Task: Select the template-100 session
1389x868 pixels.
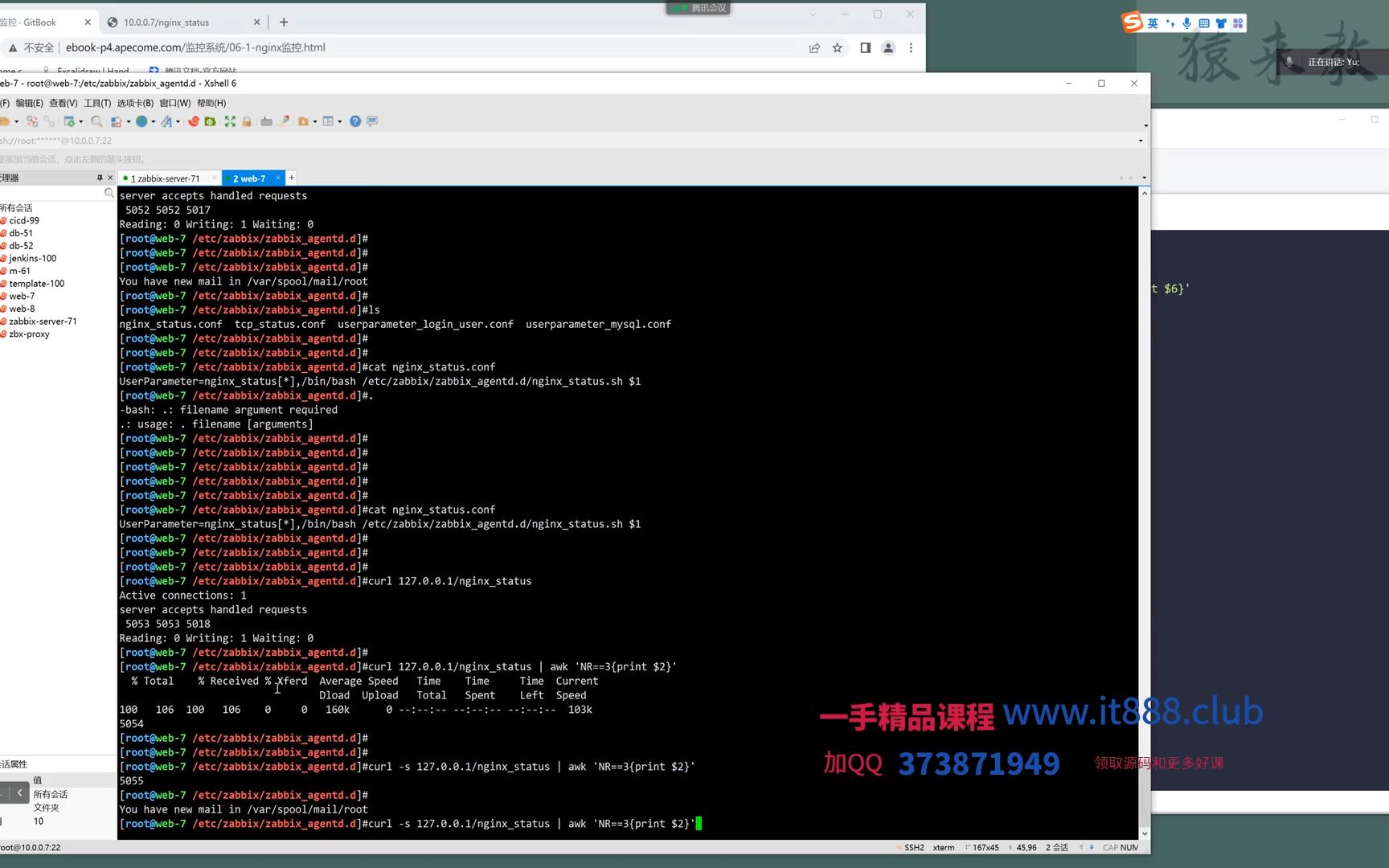Action: tap(36, 284)
